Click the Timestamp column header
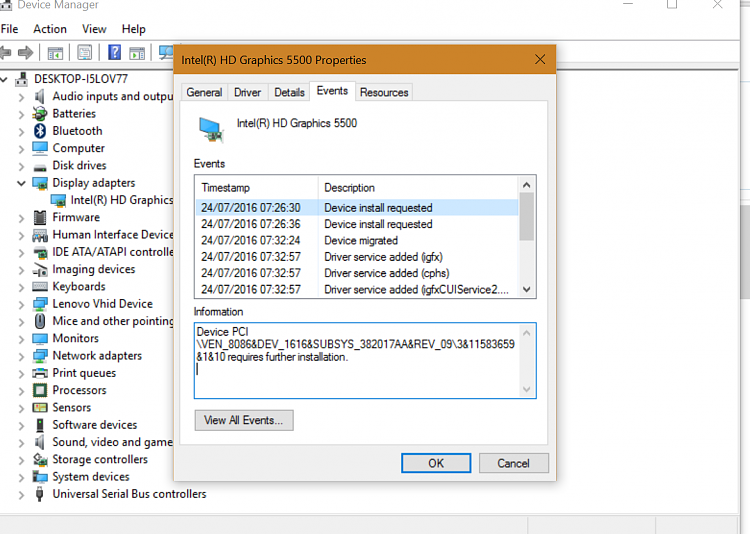Image resolution: width=750 pixels, height=534 pixels. tap(256, 188)
